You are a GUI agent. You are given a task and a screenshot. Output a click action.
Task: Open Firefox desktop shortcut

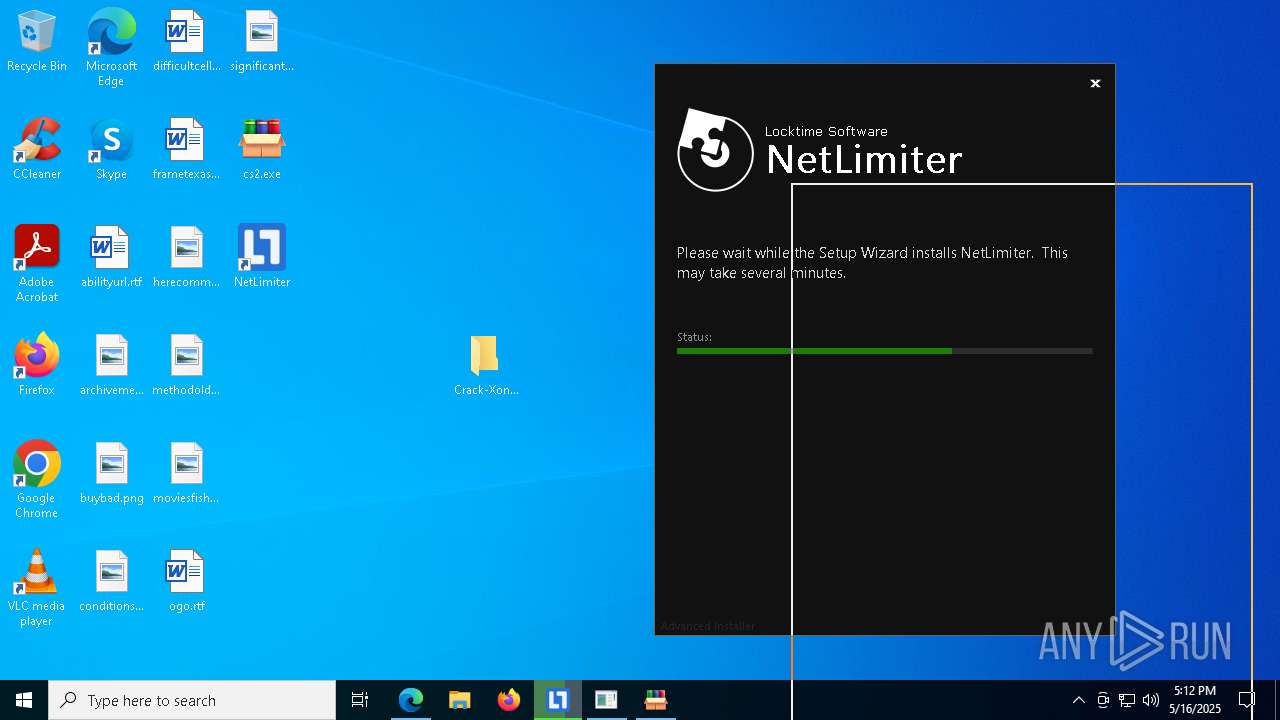(x=37, y=366)
